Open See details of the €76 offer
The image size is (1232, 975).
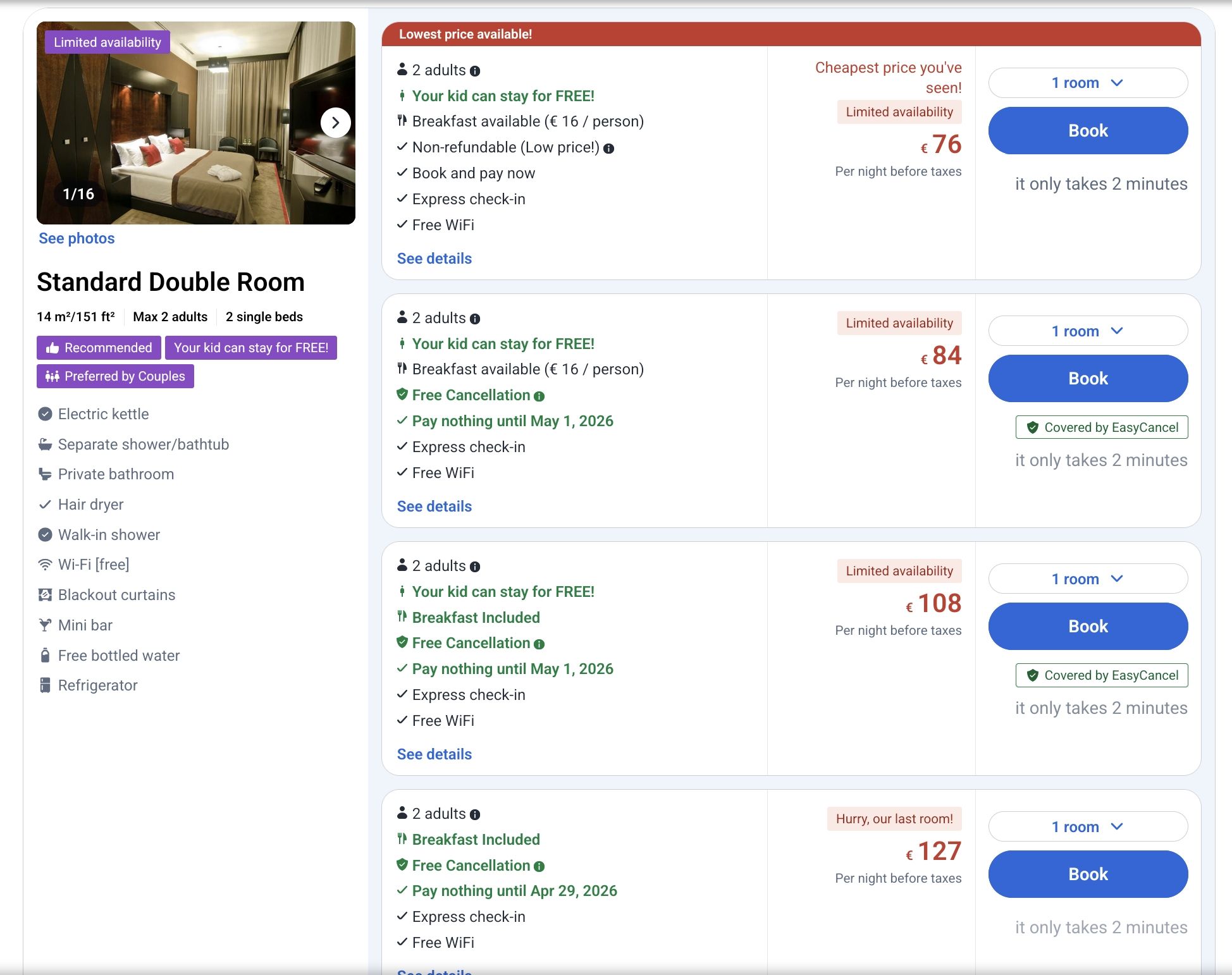click(x=434, y=259)
